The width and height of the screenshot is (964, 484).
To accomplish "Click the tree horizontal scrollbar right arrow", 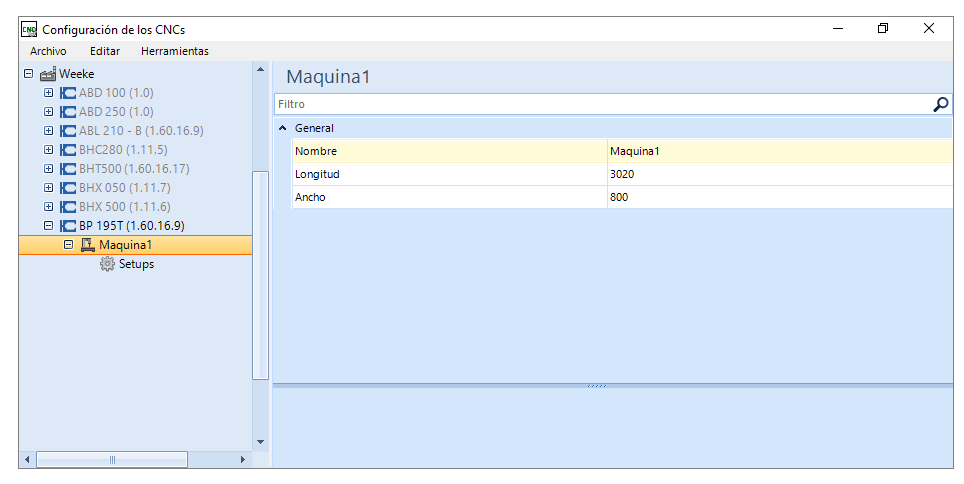I will tap(243, 459).
